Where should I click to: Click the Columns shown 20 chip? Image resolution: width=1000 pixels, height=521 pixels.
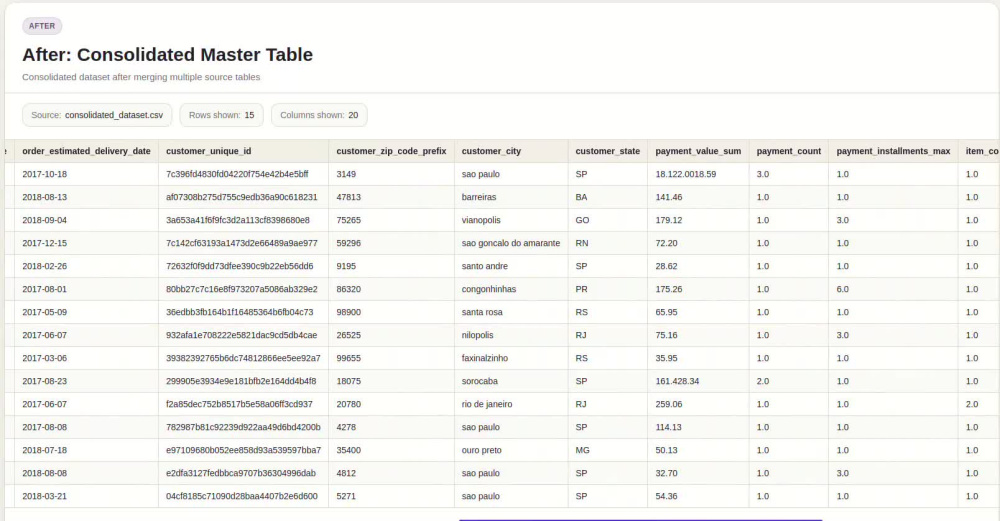point(319,115)
